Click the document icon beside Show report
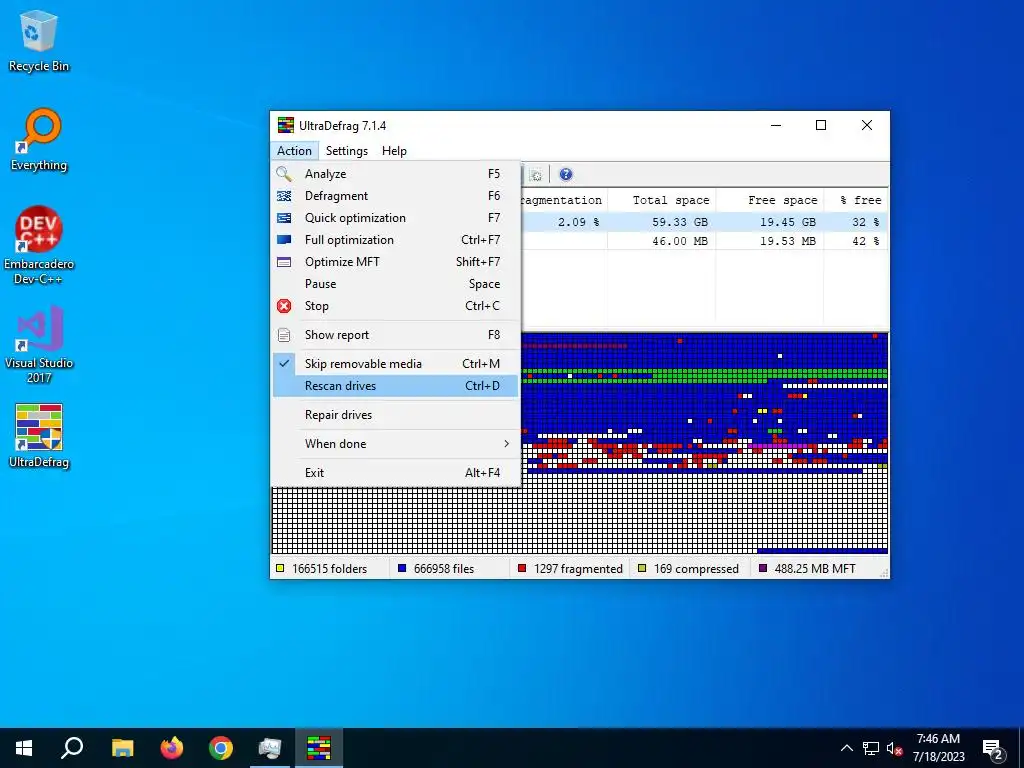 (x=284, y=335)
